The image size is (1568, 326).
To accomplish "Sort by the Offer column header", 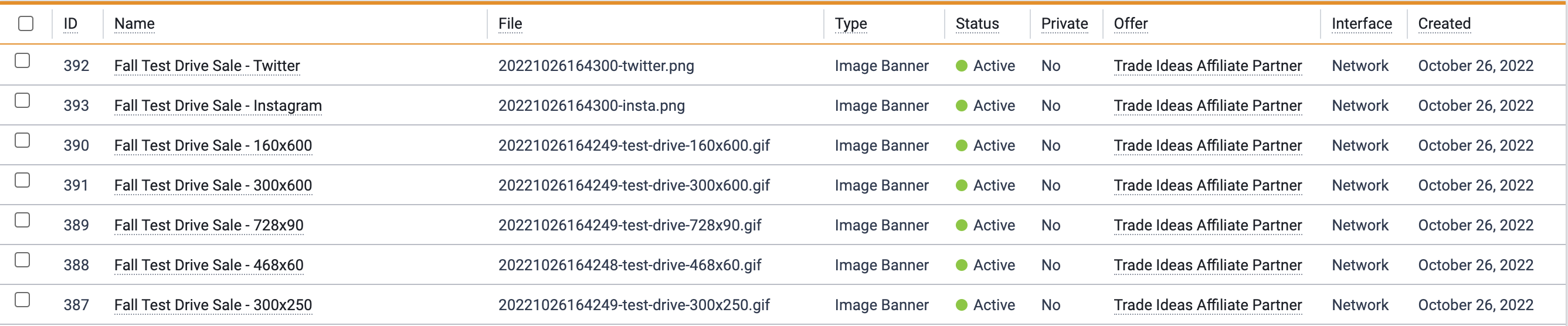I will (x=1131, y=23).
